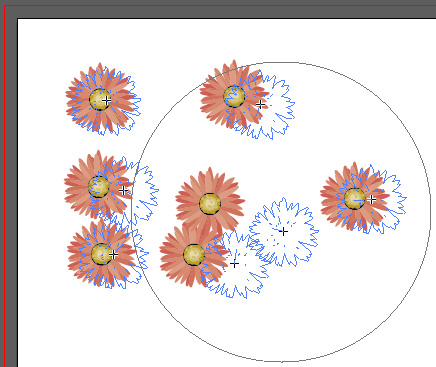This screenshot has height=367, width=436.
Task: Click yellow center of the central flower inside the circle
Action: pyautogui.click(x=210, y=204)
